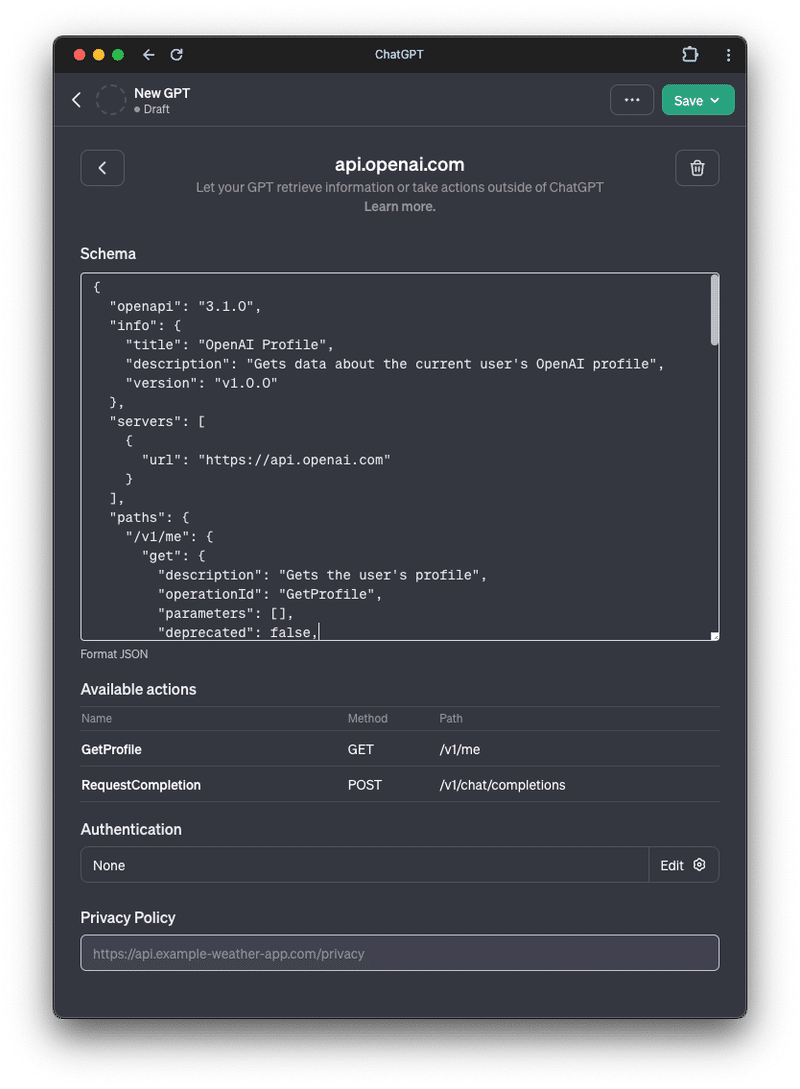Delete the action with the trash icon
Image resolution: width=800 pixels, height=1089 pixels.
pyautogui.click(x=697, y=168)
